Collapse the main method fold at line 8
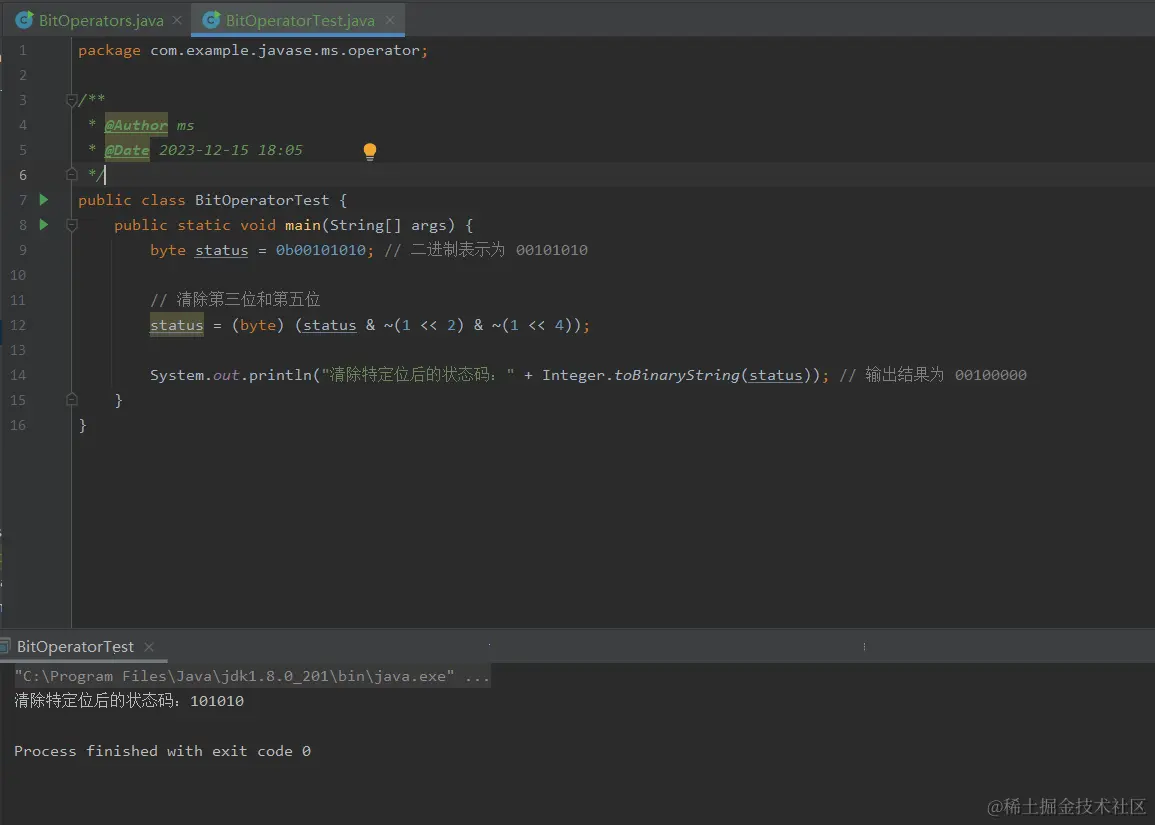 tap(71, 225)
